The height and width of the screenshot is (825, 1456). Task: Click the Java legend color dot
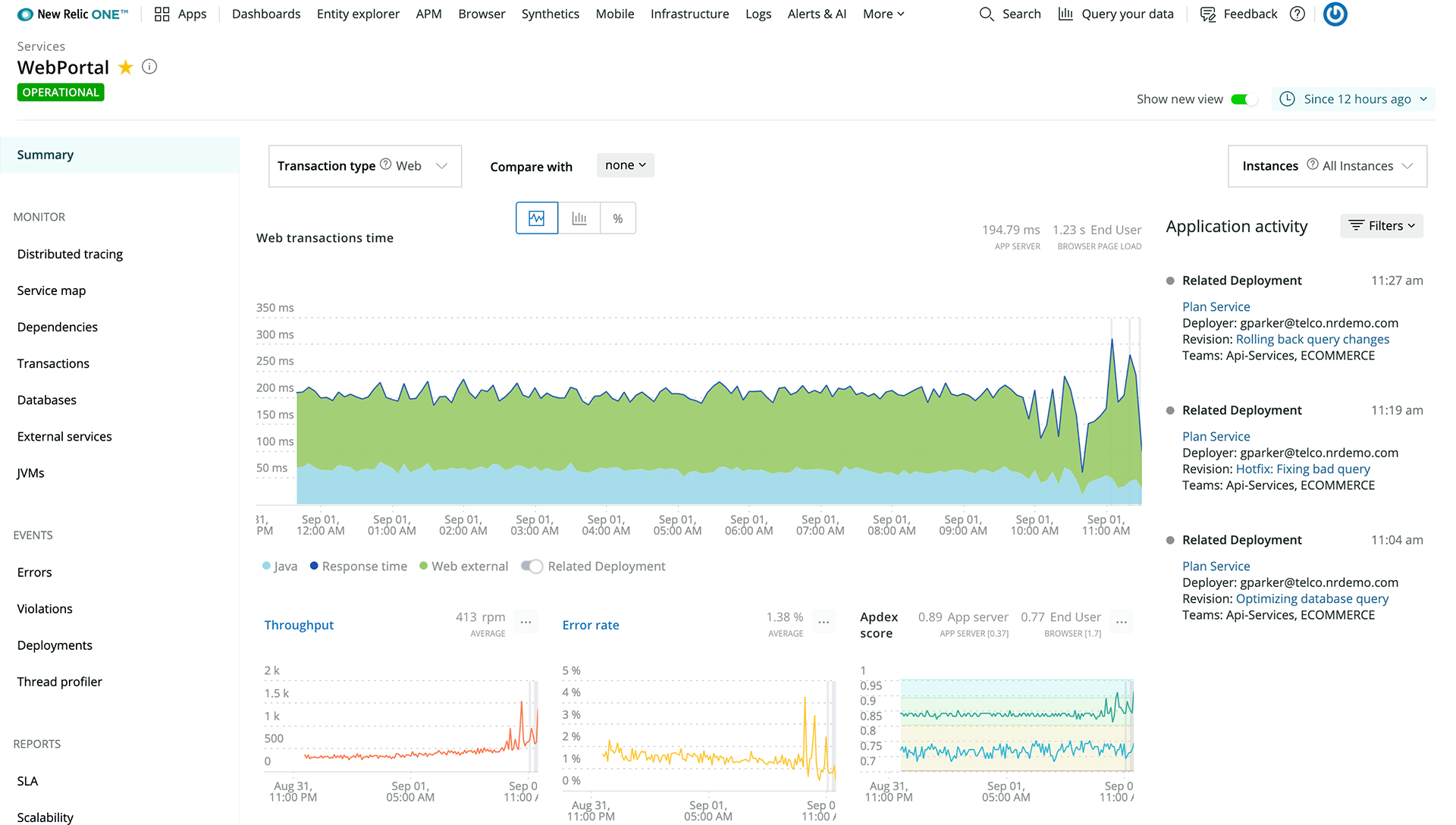tap(266, 566)
